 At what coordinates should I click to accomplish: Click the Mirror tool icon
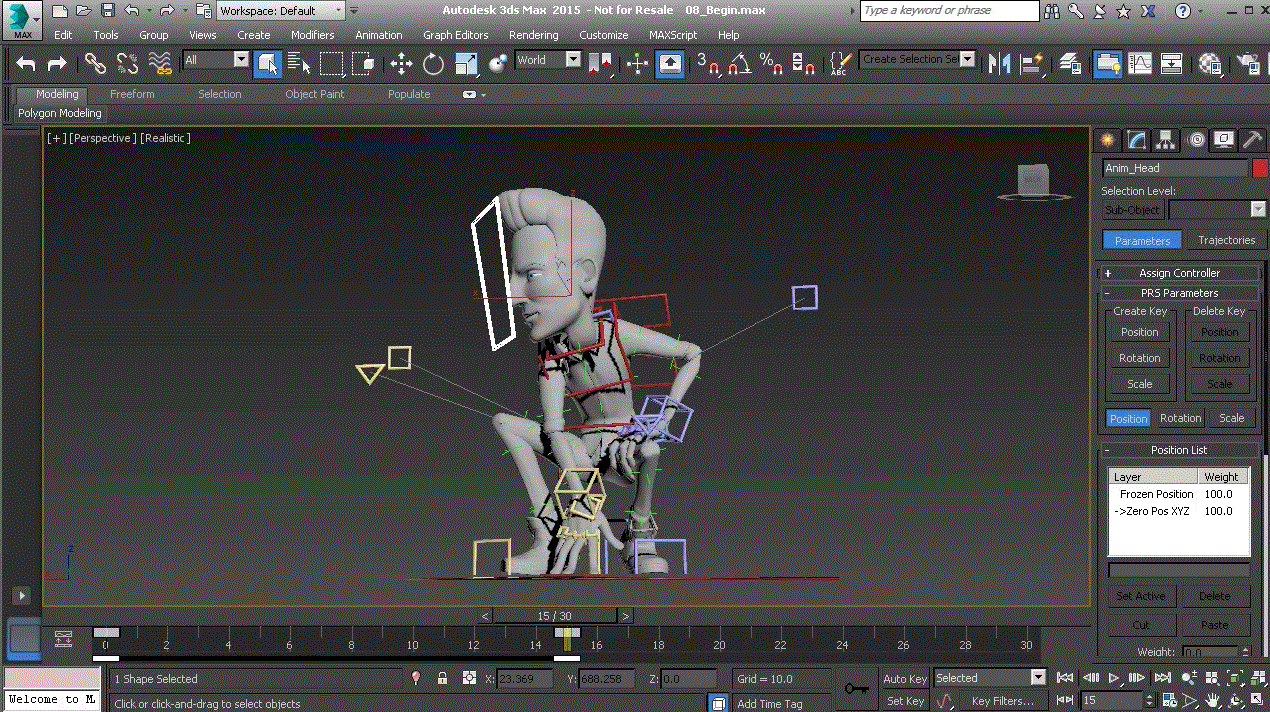coord(998,64)
